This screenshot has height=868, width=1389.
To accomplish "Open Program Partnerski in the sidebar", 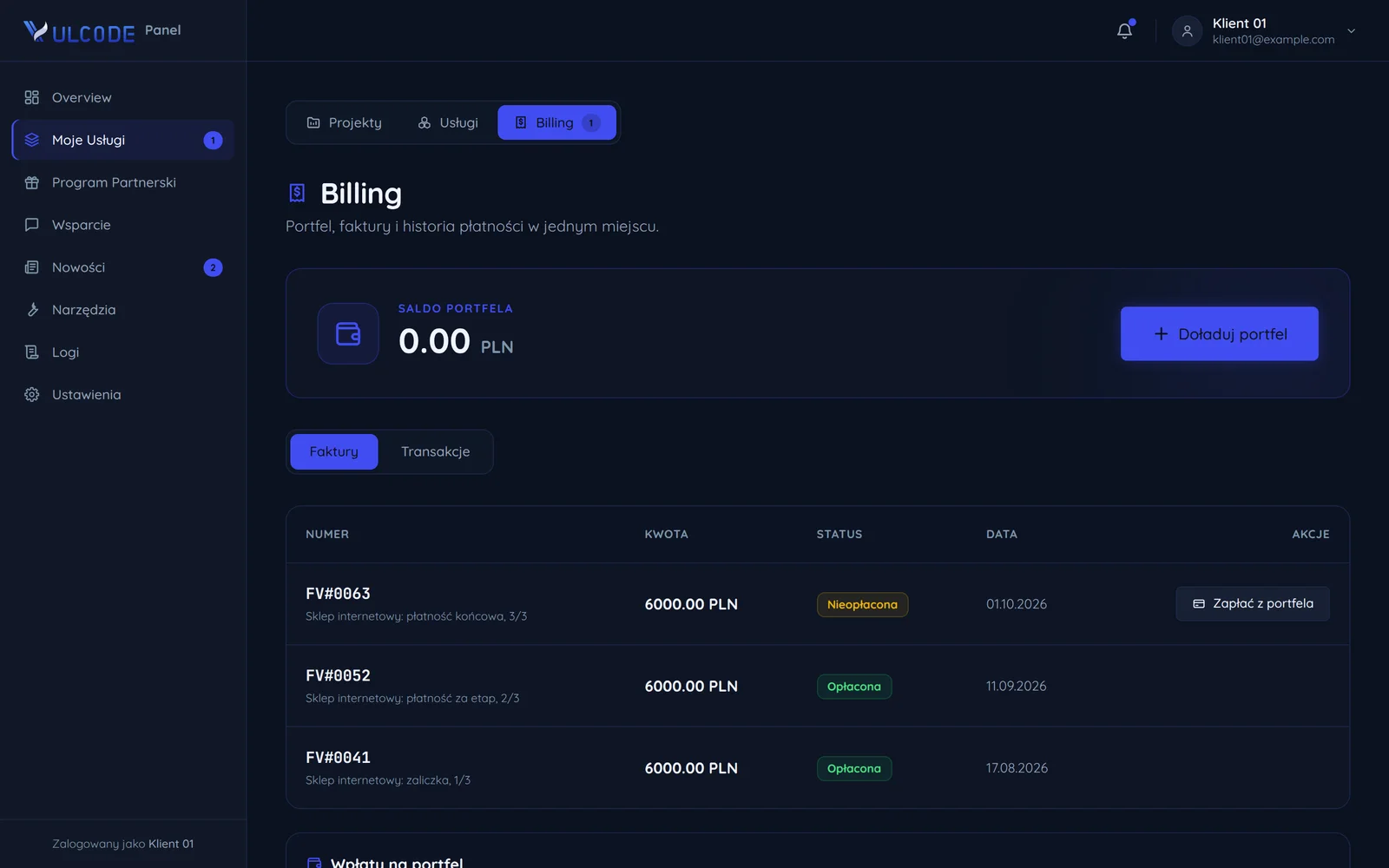I will click(x=123, y=182).
